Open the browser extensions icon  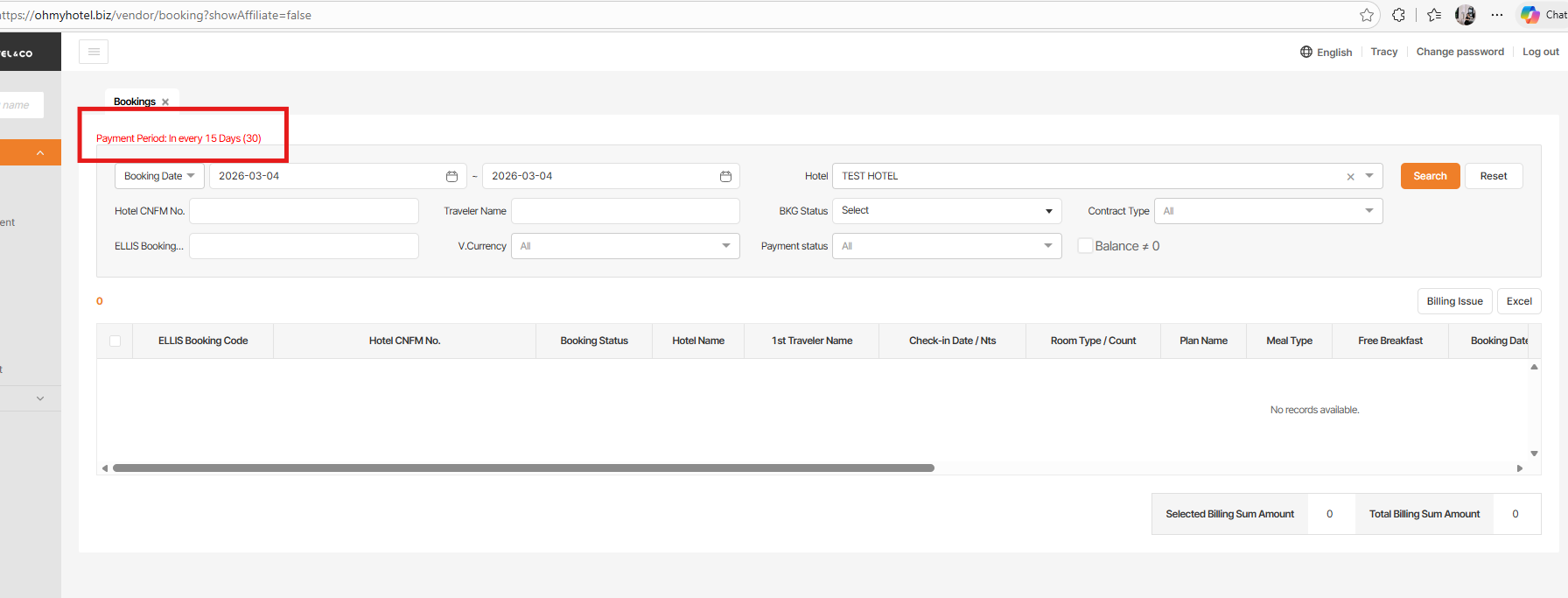coord(1398,15)
